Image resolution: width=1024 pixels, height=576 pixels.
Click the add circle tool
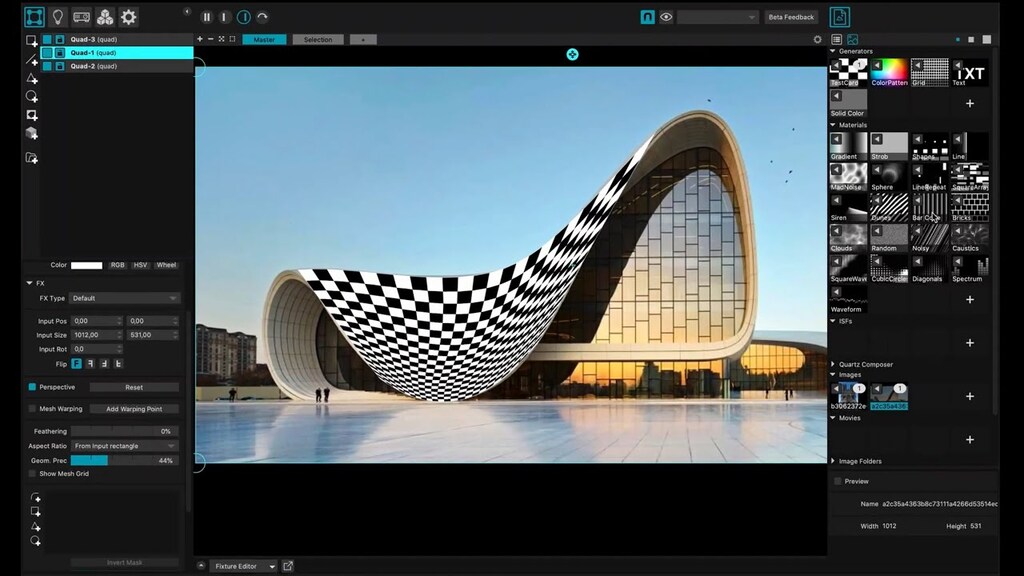click(31, 95)
